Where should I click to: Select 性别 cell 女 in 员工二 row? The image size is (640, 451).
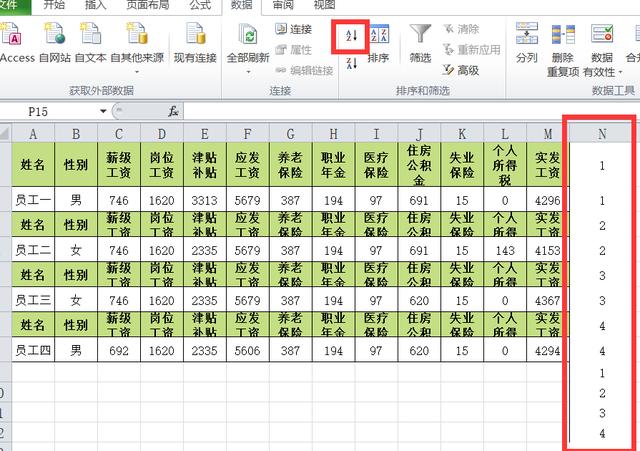(76, 250)
